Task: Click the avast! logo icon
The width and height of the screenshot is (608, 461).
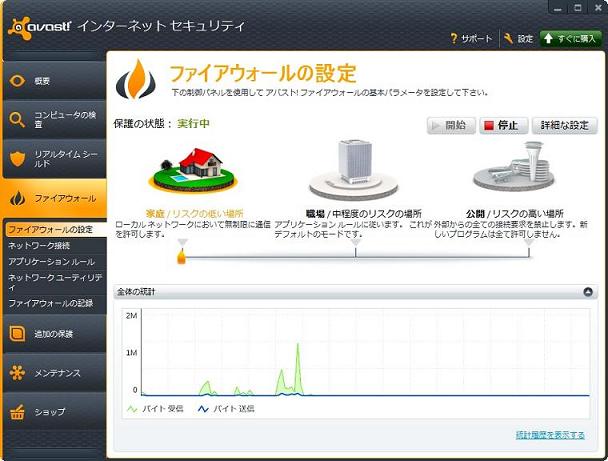Action: (19, 28)
